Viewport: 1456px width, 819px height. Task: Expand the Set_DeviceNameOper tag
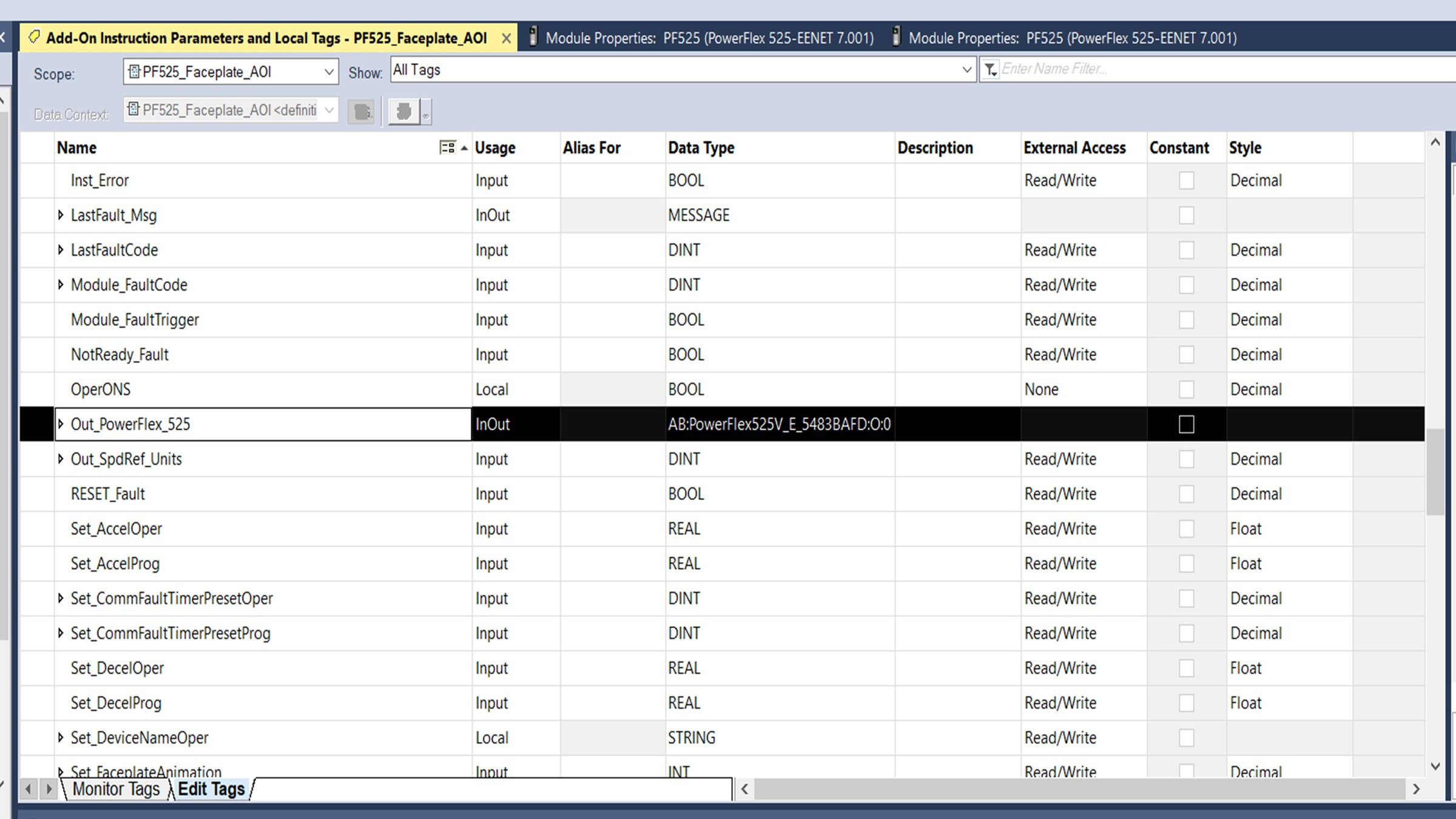[x=61, y=737]
